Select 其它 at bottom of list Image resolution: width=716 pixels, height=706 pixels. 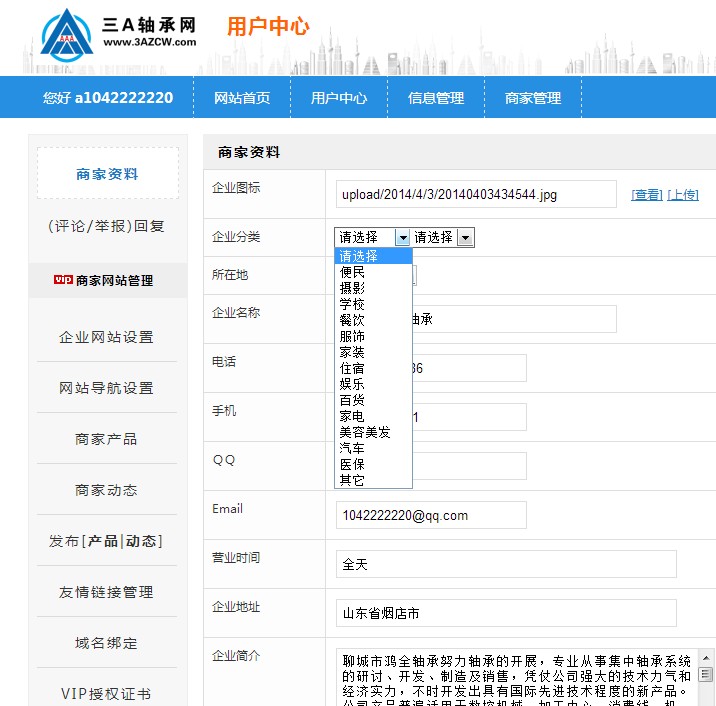(352, 480)
